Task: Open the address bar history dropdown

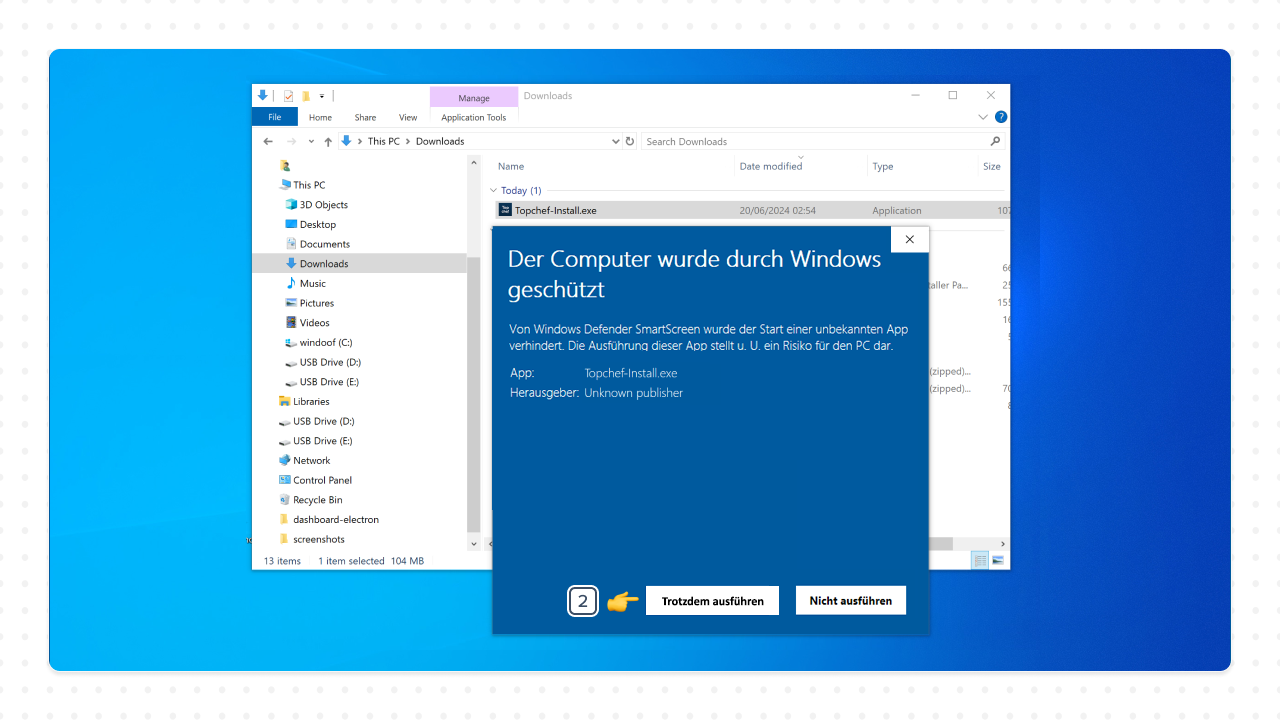Action: [x=615, y=141]
